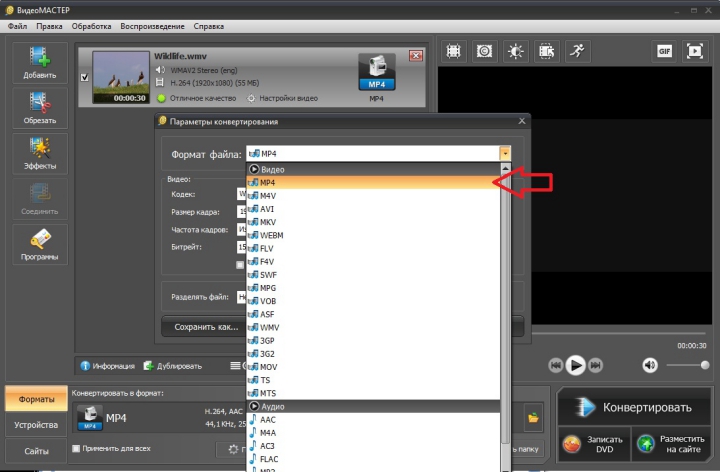Toggle the checkbox next to Wildlife.wmv
The height and width of the screenshot is (472, 720).
tap(84, 77)
